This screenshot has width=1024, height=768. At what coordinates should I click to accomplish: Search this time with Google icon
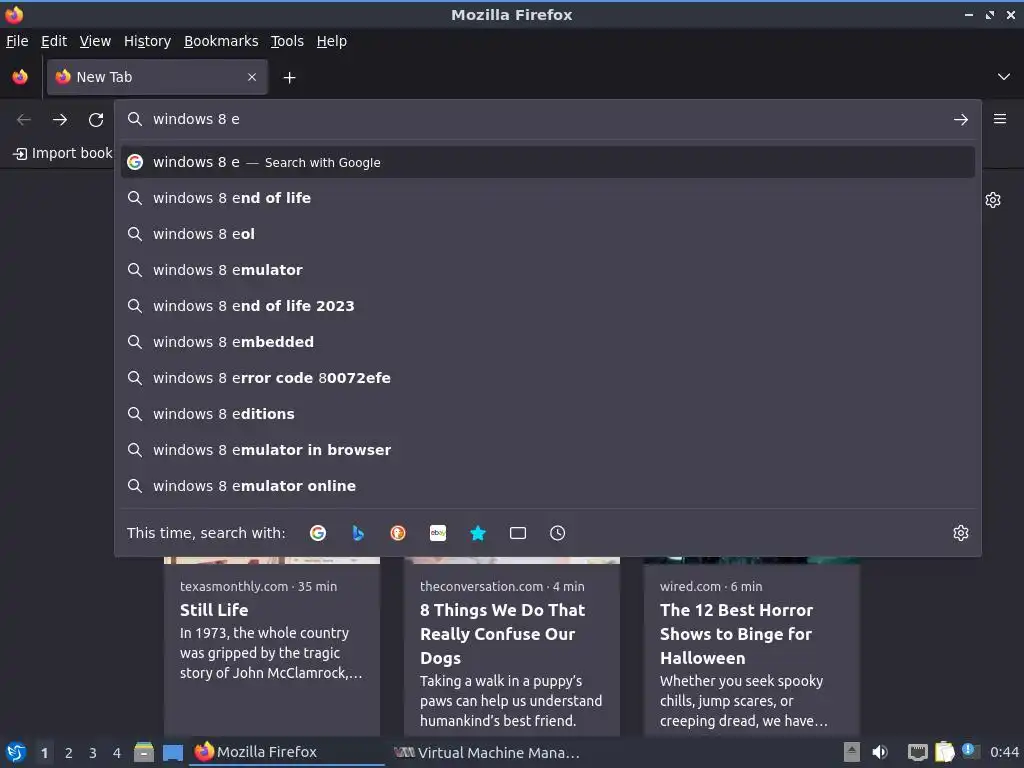tap(318, 533)
